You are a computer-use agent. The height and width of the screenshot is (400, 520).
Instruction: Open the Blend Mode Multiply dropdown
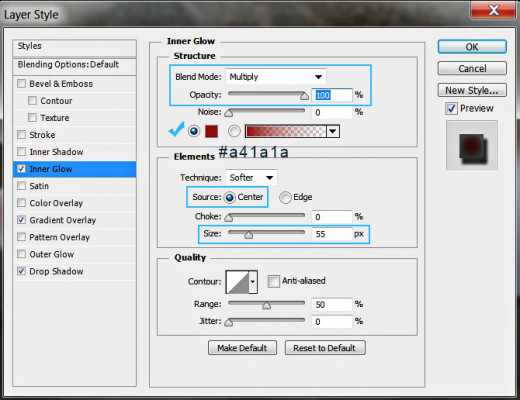pyautogui.click(x=276, y=77)
